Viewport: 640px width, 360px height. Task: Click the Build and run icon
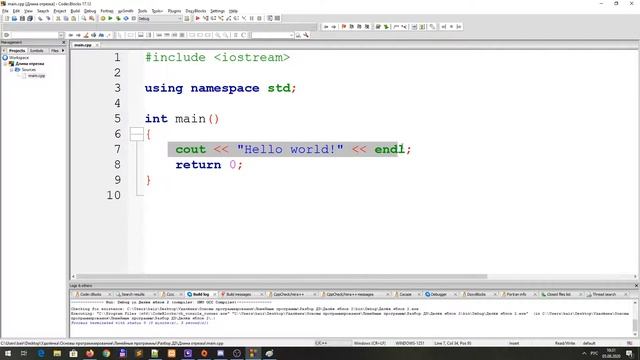point(118,18)
